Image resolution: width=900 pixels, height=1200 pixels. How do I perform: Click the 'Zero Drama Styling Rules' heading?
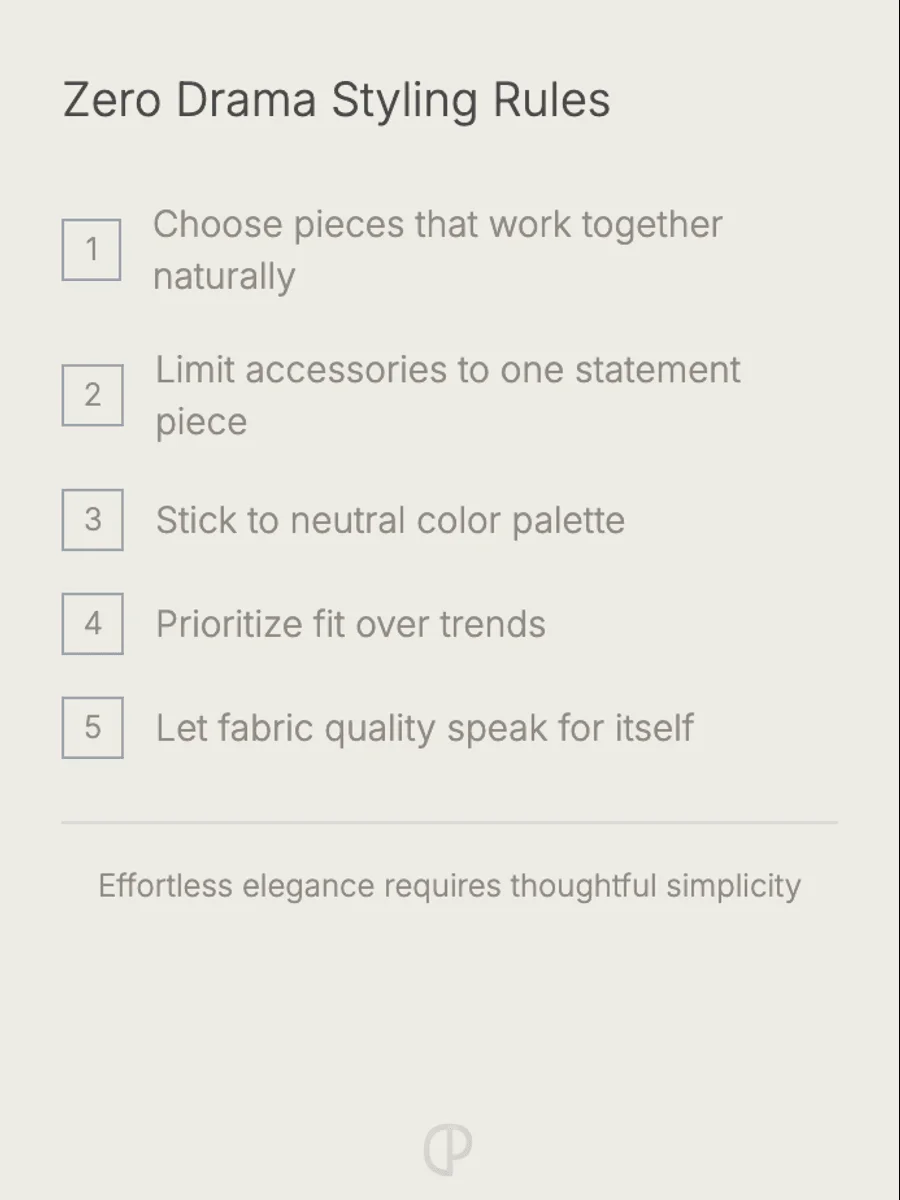[336, 101]
